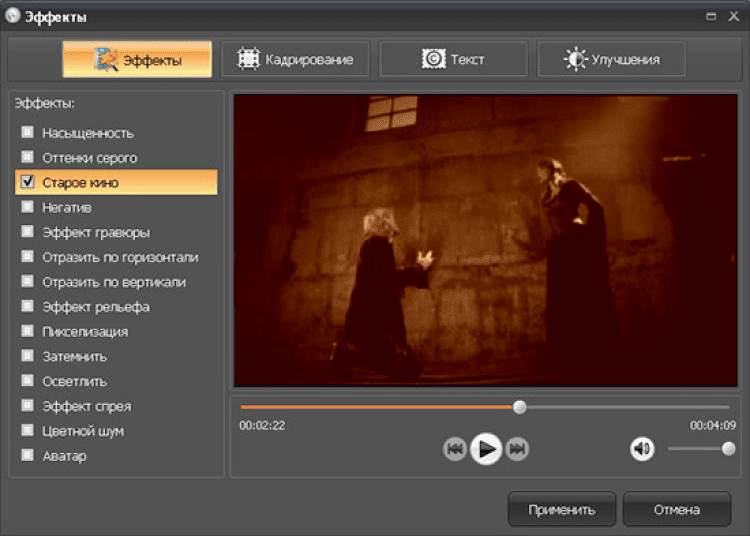Uncheck the Старое кино effect
This screenshot has width=750, height=536.
(28, 182)
